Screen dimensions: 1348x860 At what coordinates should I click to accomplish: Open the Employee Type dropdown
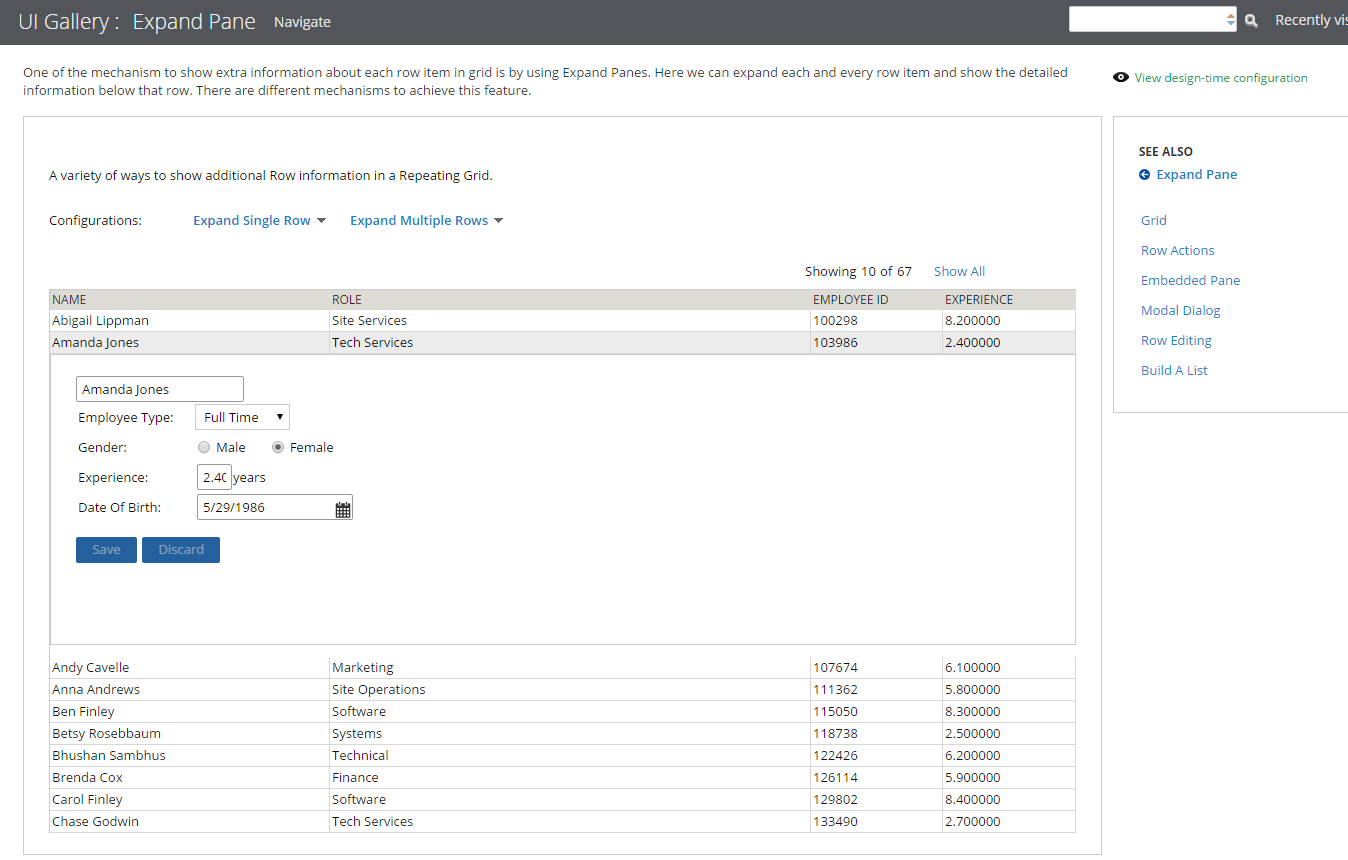[x=242, y=417]
